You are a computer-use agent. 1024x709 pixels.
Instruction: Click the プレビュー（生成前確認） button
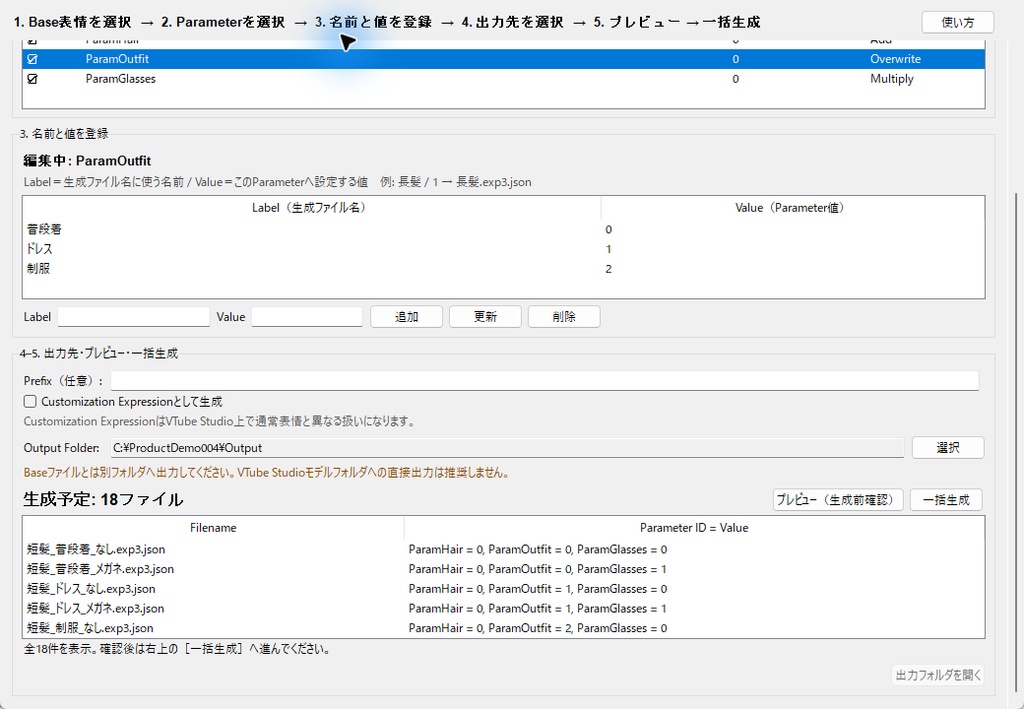(x=838, y=500)
